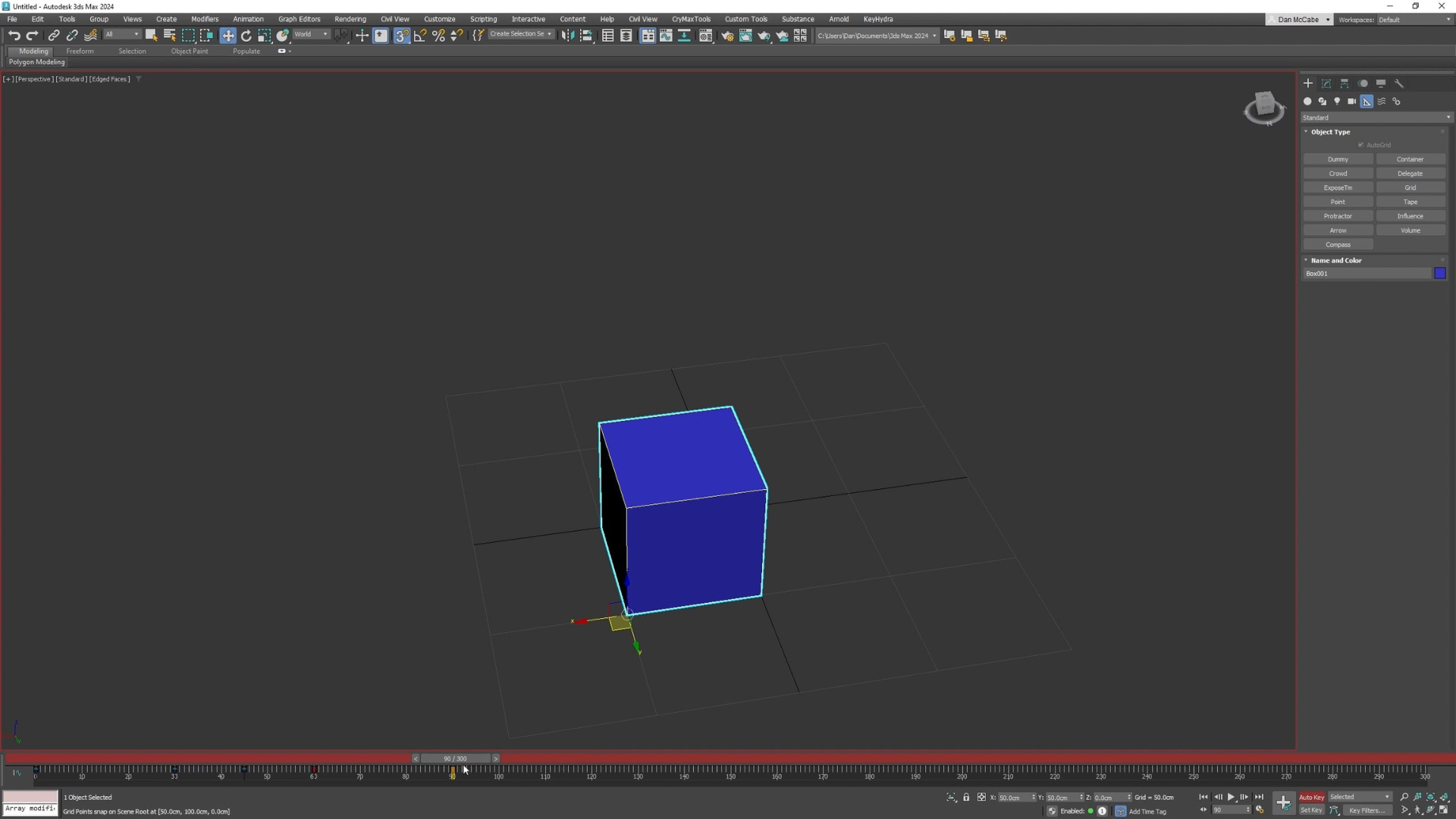Toggle the AutoGrid checkbox

[x=1361, y=145]
